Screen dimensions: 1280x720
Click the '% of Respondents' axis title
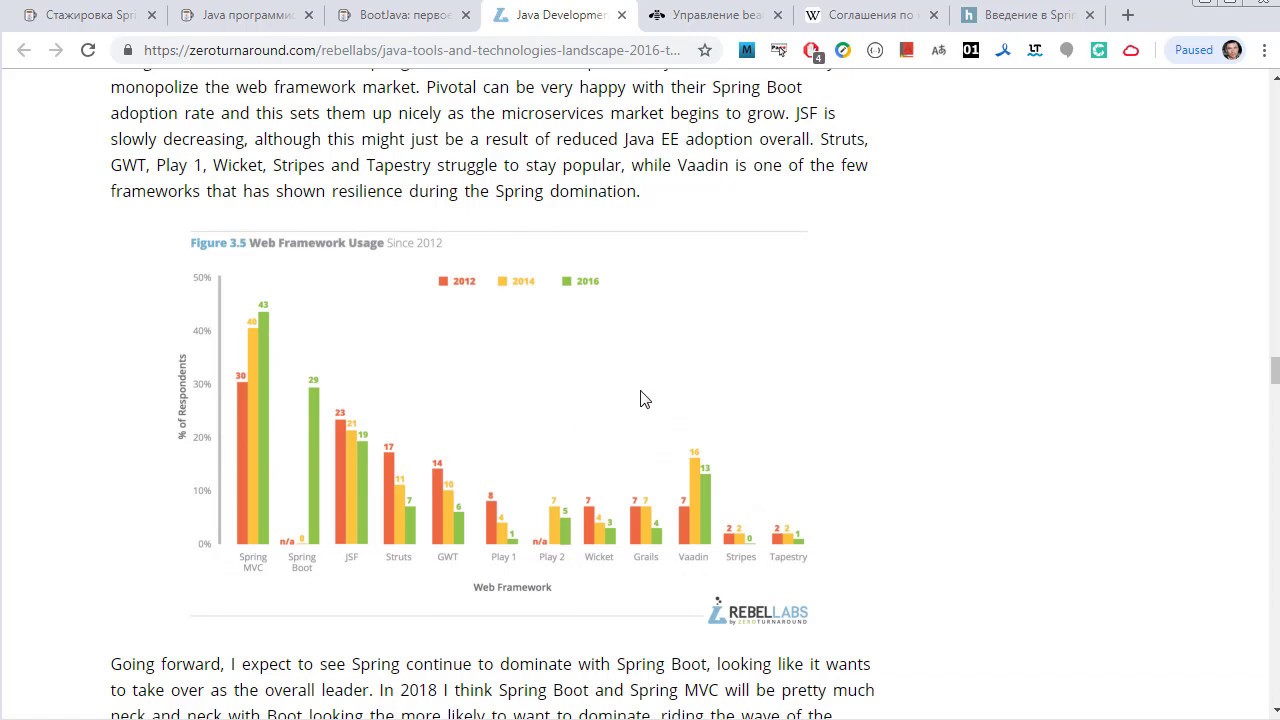[182, 397]
